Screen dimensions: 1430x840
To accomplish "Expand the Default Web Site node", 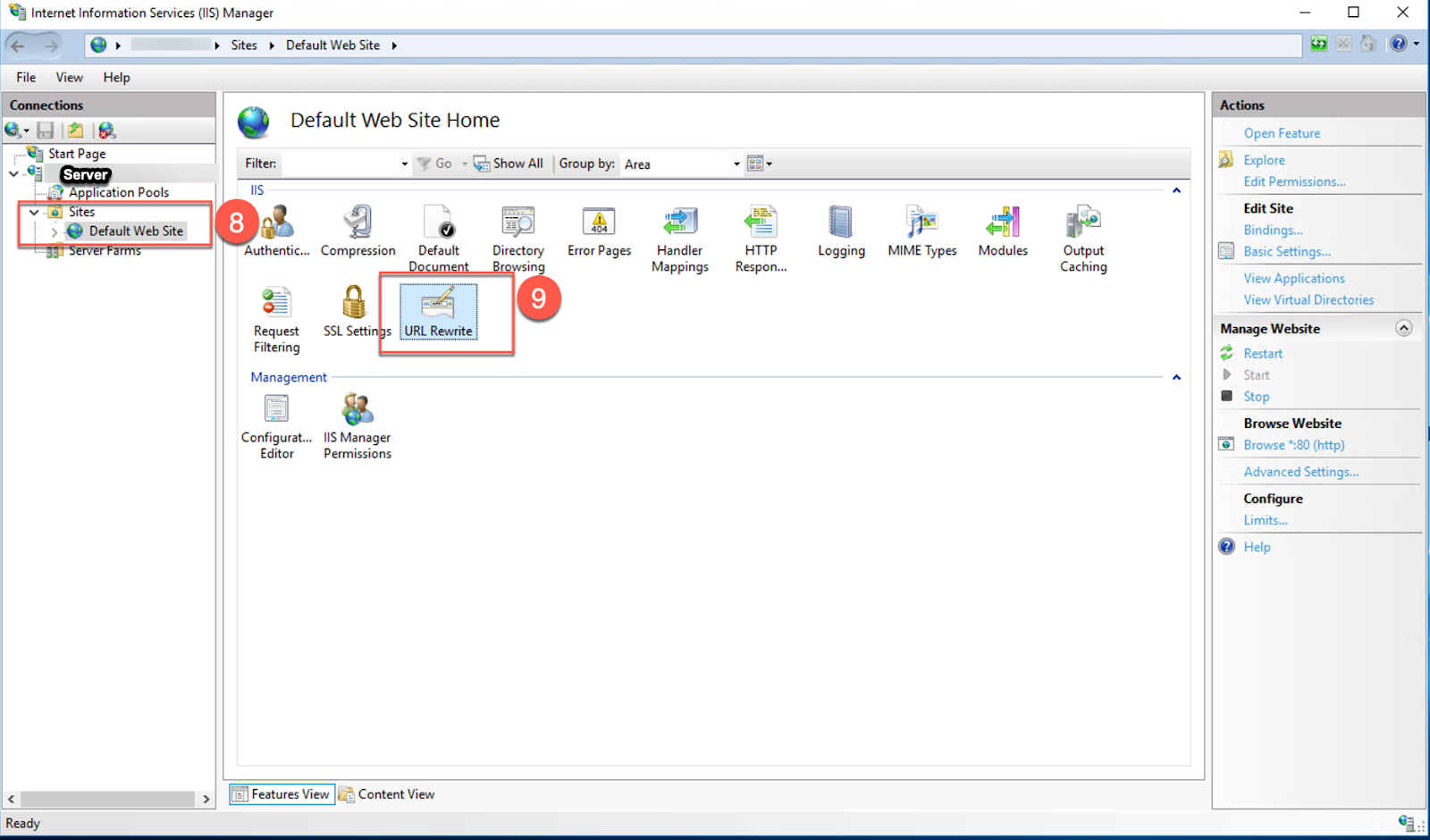I will pos(55,231).
